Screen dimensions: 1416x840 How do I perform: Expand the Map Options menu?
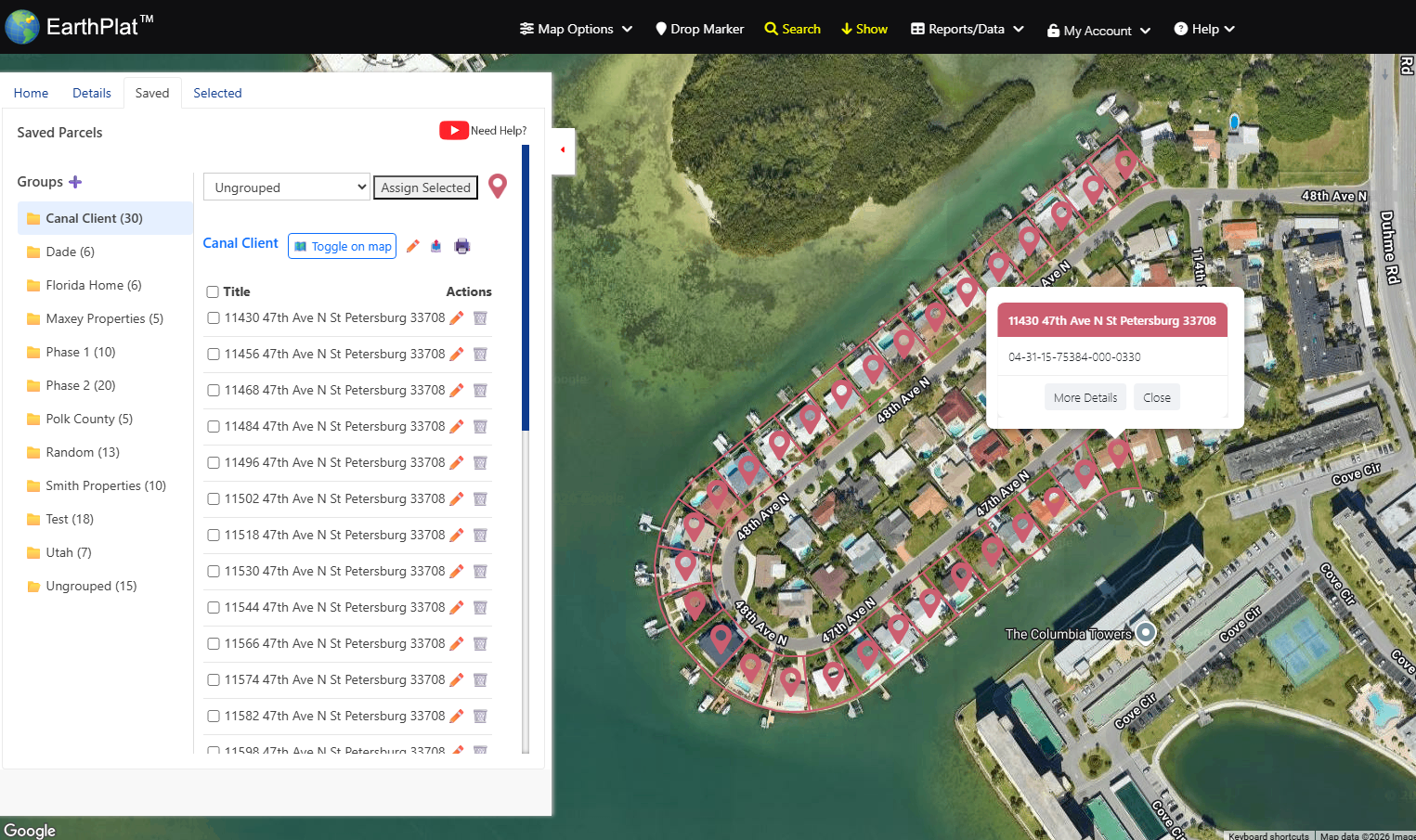coord(575,29)
